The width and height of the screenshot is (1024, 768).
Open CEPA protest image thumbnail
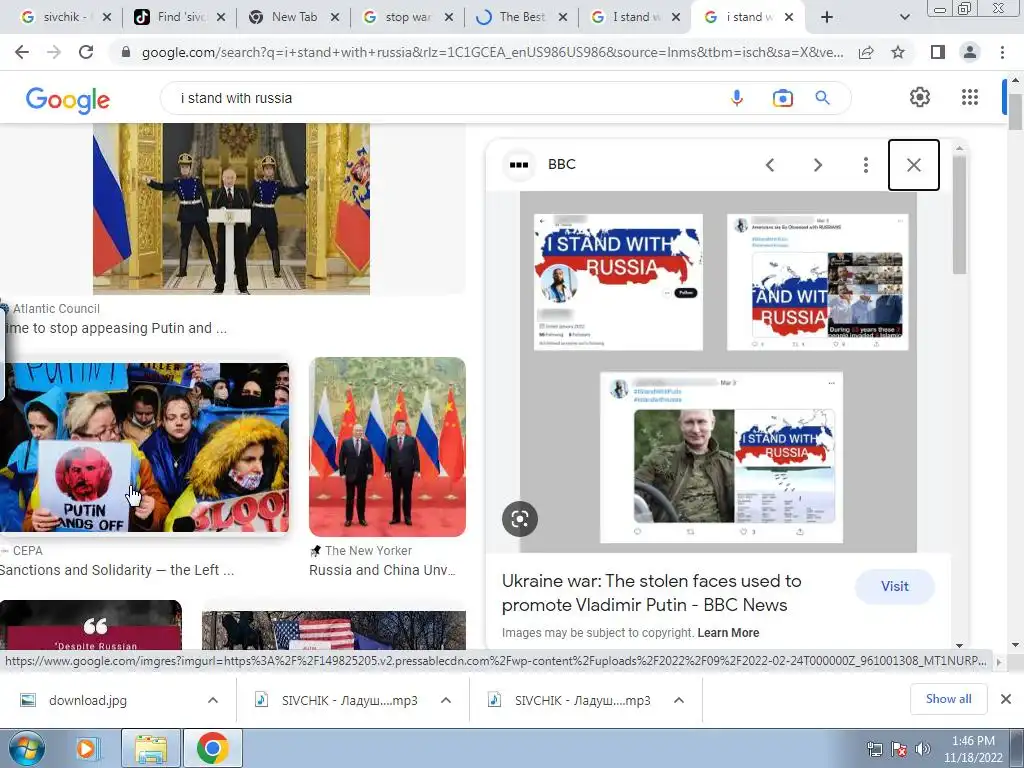pyautogui.click(x=144, y=447)
